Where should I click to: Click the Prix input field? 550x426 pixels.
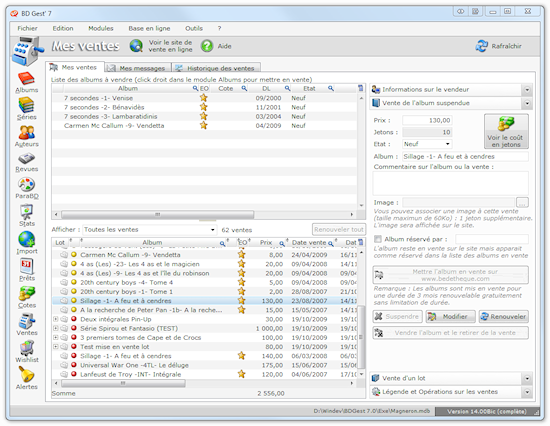click(x=427, y=120)
